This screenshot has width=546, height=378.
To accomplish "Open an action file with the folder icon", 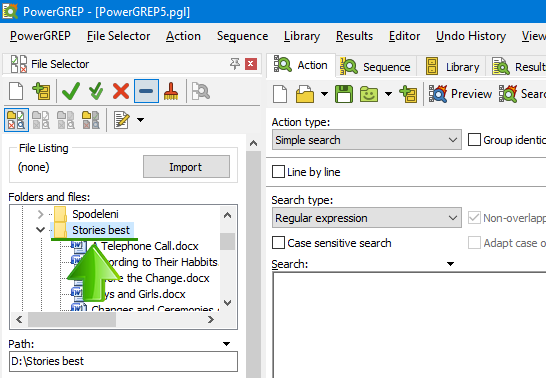I will [305, 94].
